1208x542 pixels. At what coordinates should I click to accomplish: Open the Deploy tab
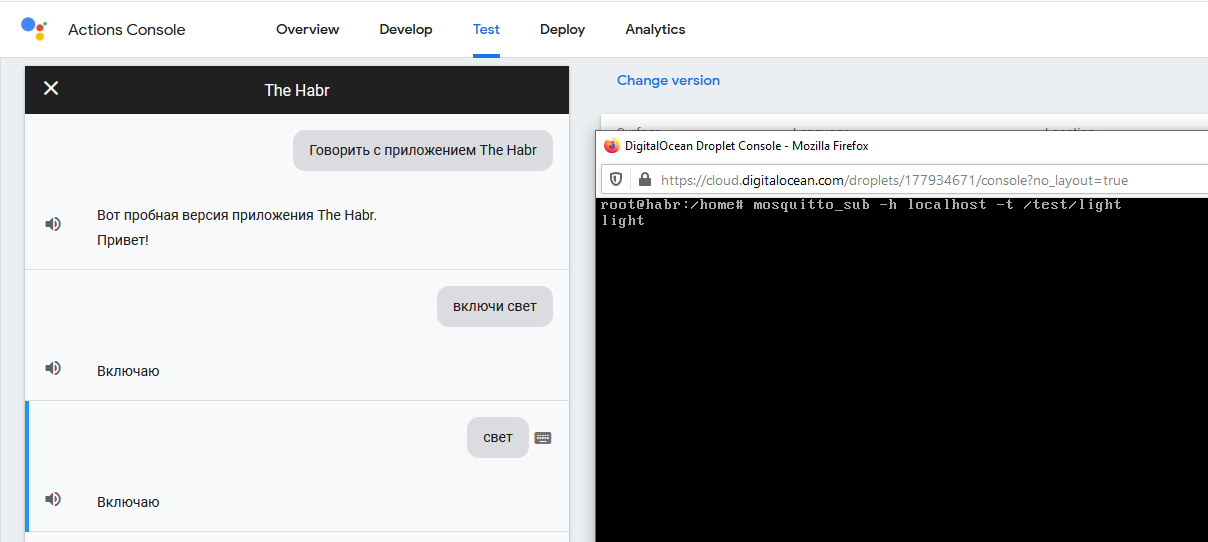562,29
